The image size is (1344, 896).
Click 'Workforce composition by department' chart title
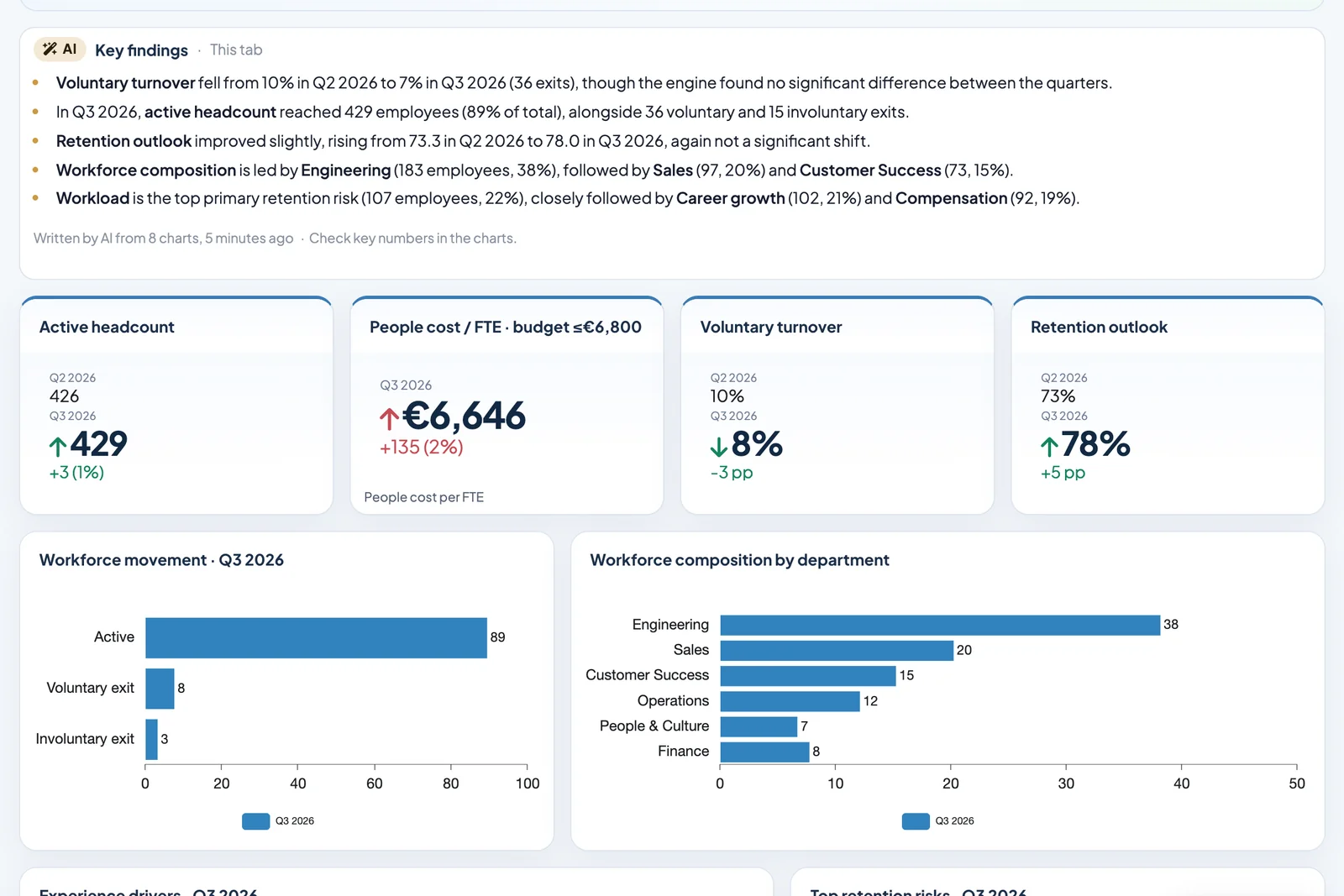[739, 560]
